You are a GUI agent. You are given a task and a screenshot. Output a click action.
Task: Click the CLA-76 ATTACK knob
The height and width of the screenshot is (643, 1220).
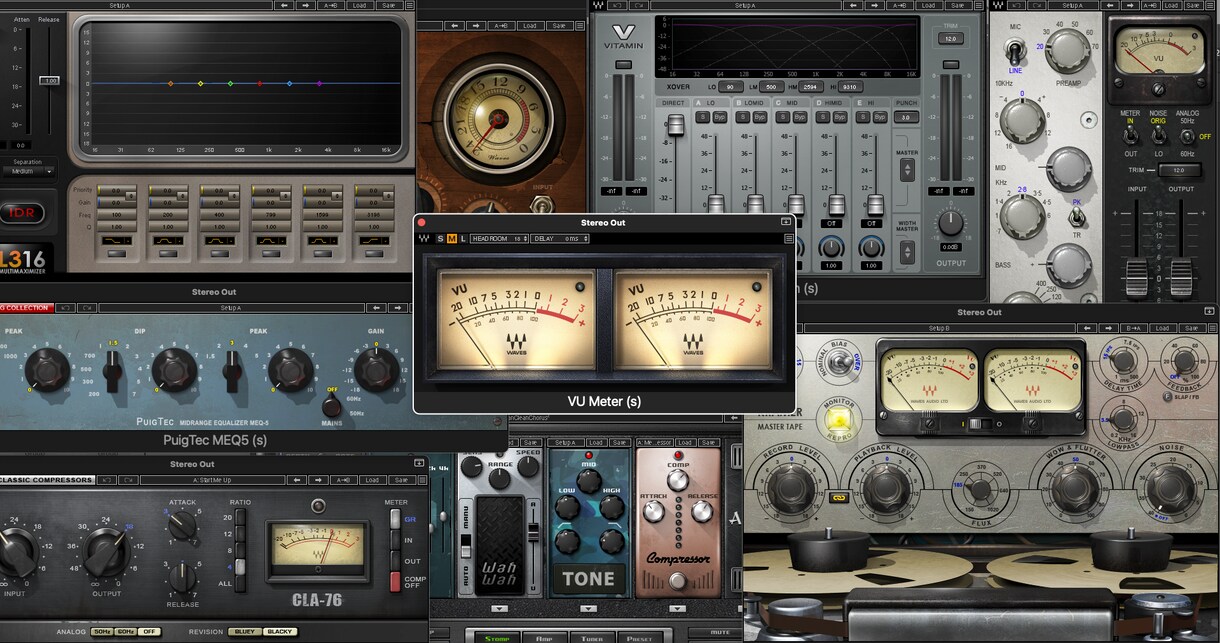pyautogui.click(x=182, y=526)
